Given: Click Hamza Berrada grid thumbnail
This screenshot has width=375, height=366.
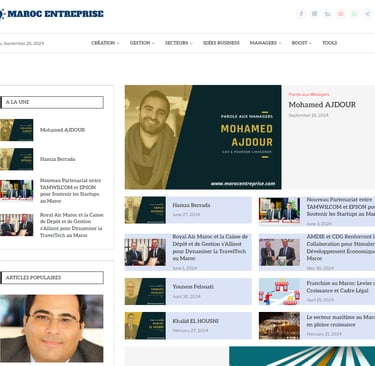Looking at the screenshot, I should [x=145, y=210].
